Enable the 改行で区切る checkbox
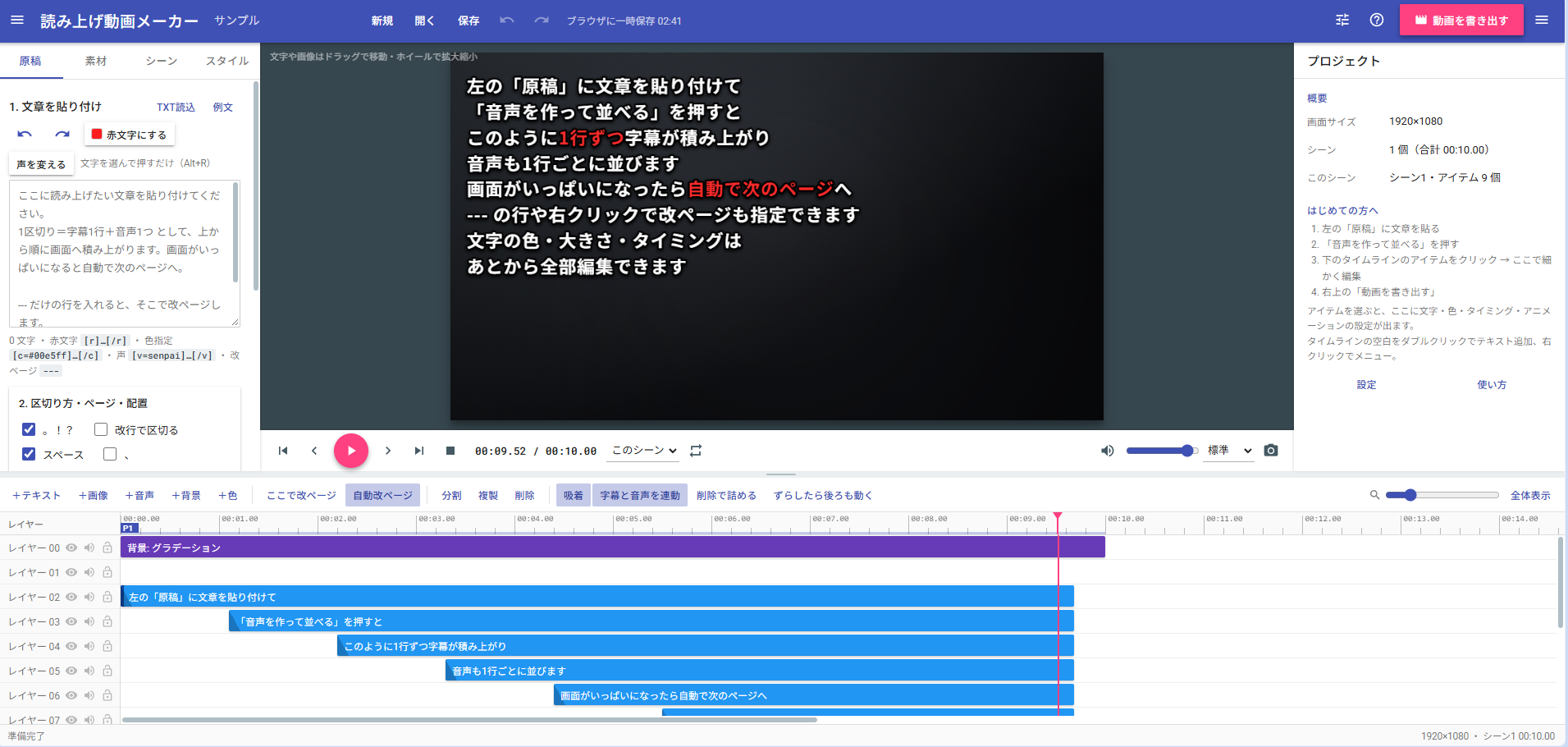 [101, 429]
